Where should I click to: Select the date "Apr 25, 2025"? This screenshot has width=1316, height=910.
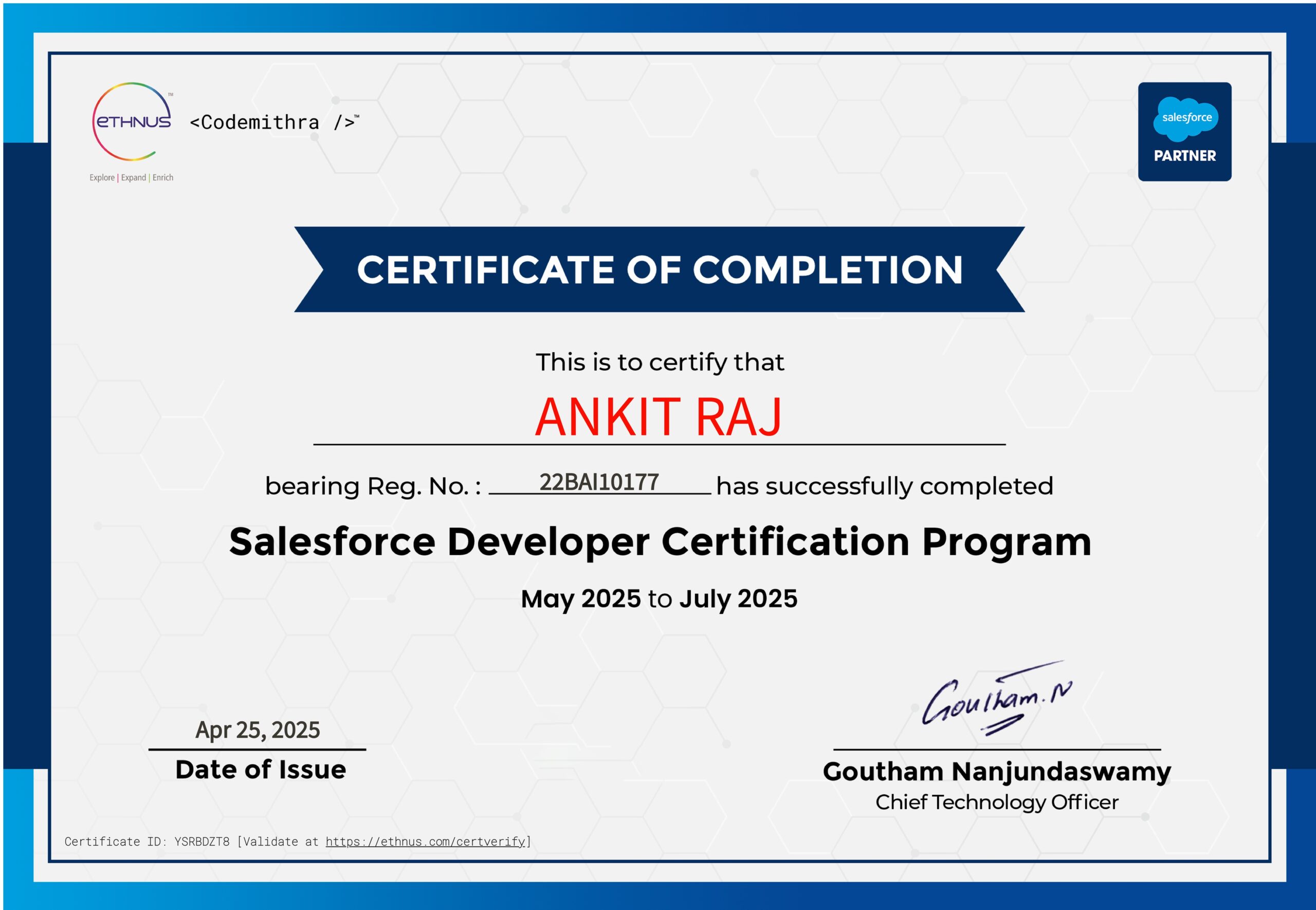(258, 731)
